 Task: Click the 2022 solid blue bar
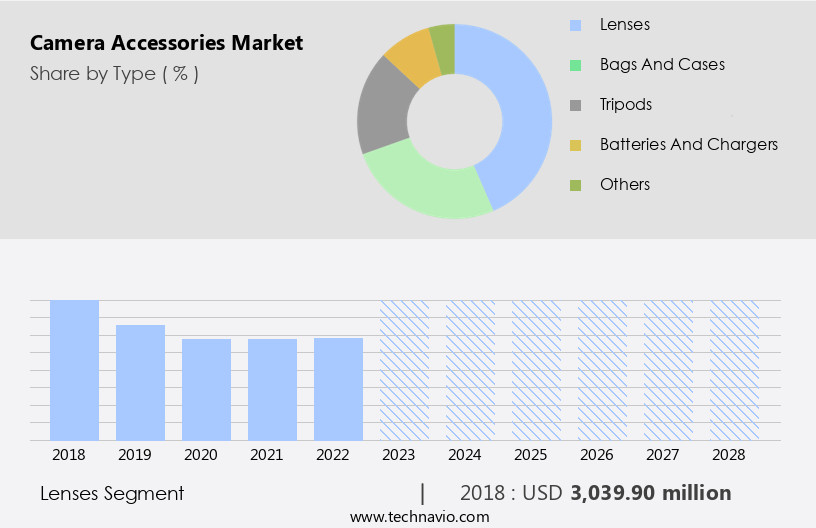pos(338,389)
